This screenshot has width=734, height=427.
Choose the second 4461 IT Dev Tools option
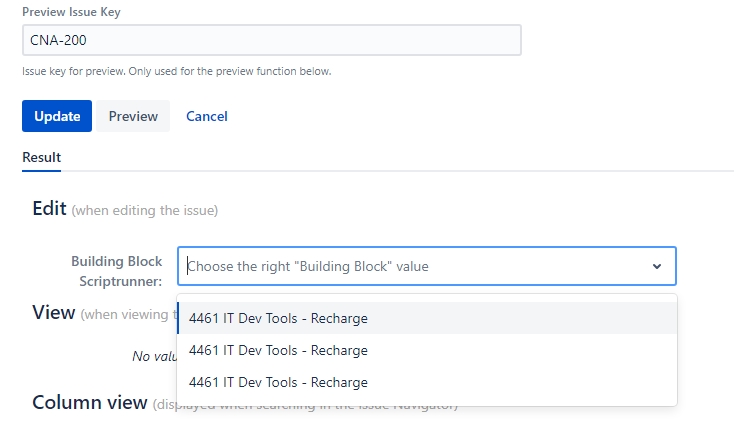(278, 350)
